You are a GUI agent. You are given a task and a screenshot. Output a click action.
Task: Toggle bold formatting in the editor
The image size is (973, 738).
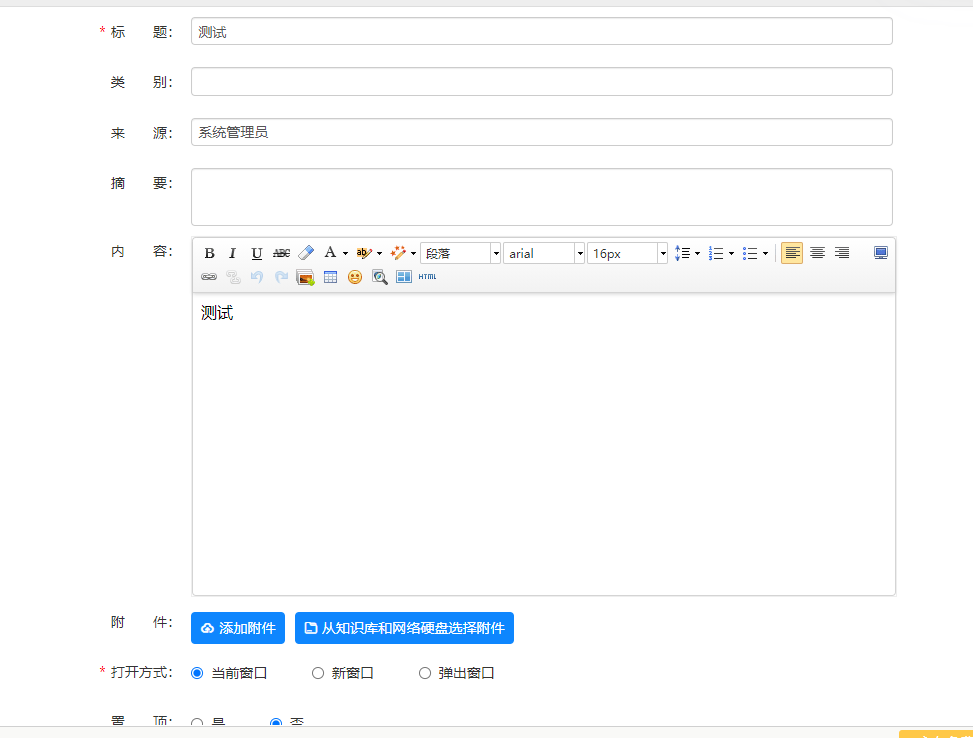(209, 253)
